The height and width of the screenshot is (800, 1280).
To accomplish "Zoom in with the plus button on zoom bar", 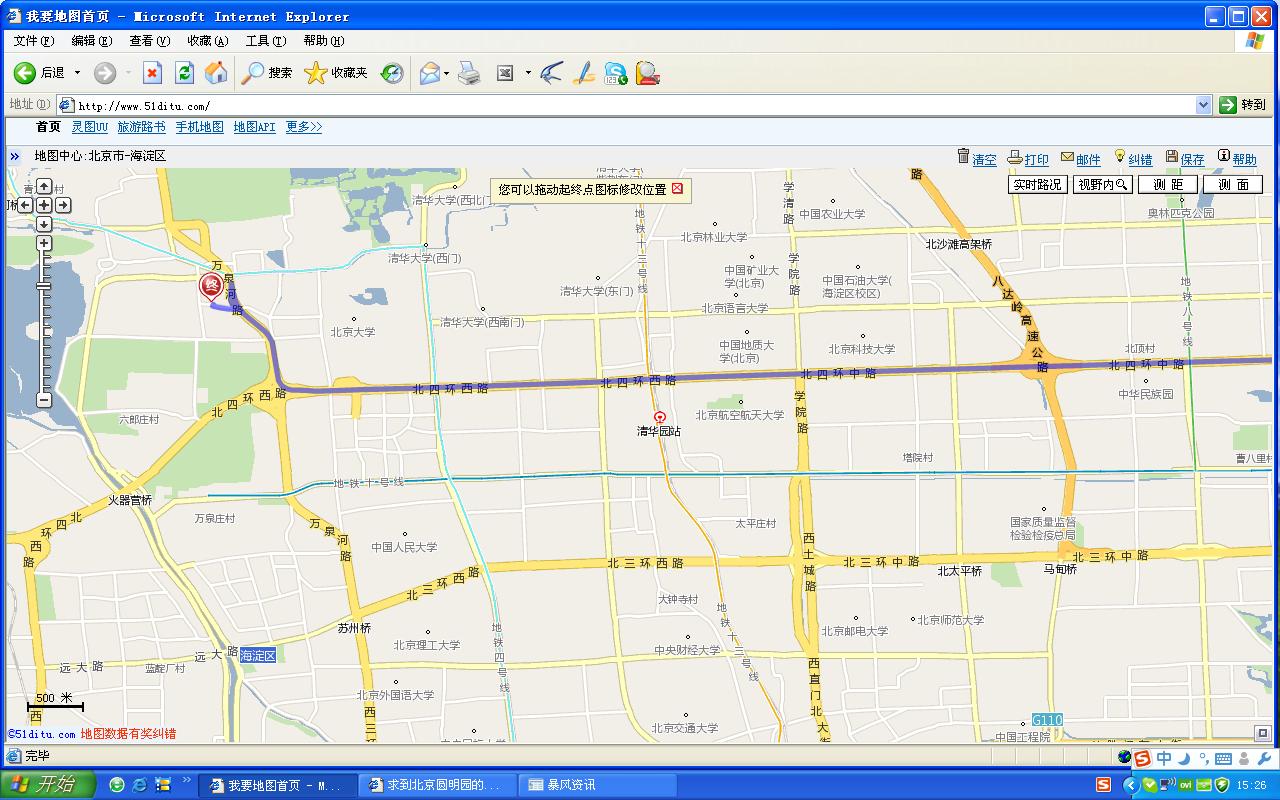I will (x=44, y=243).
